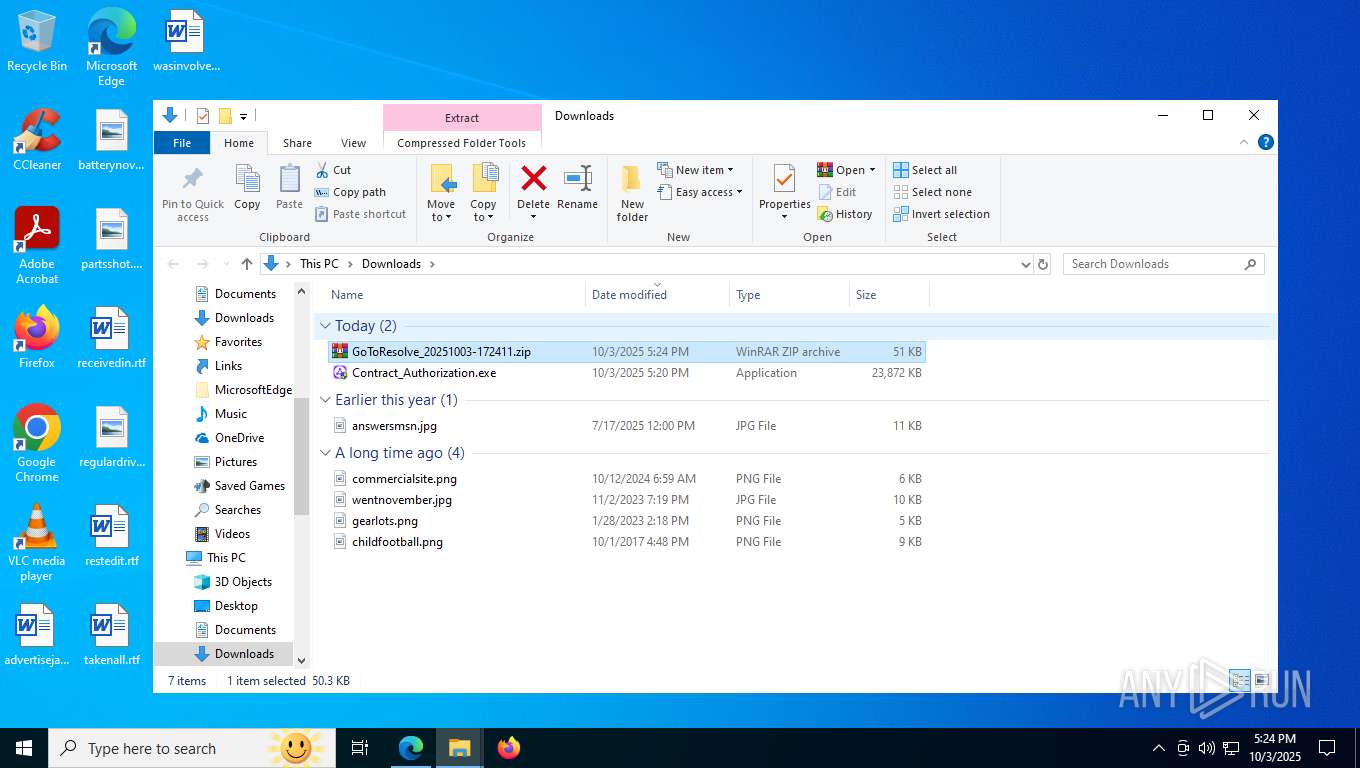The height and width of the screenshot is (768, 1360).
Task: Open the Windows Start button
Action: coord(23,748)
